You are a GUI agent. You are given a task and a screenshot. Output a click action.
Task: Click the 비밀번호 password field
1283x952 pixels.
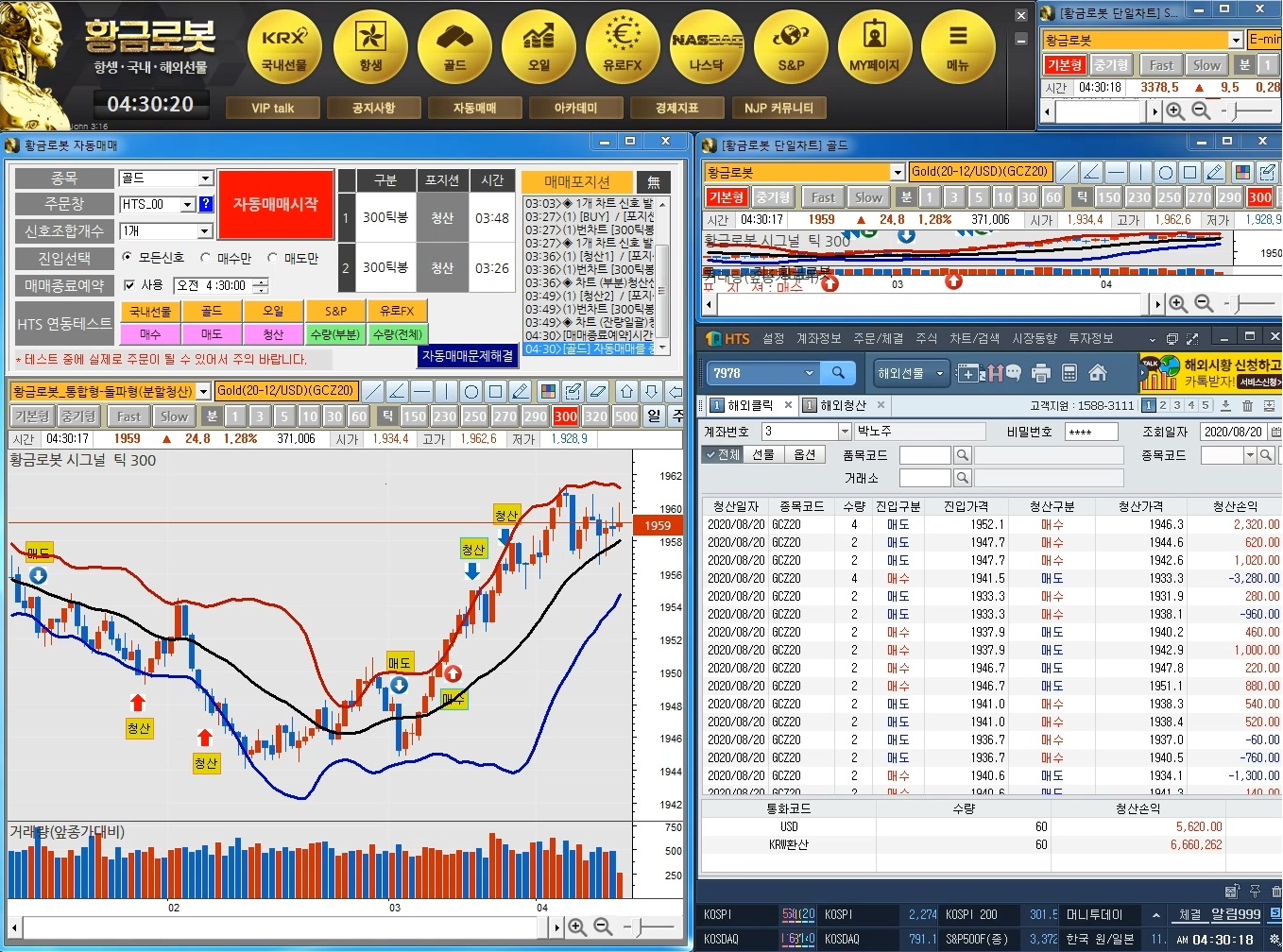click(1092, 432)
